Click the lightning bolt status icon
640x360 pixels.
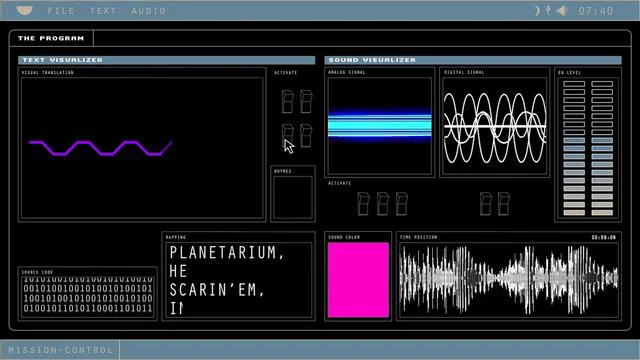point(549,11)
